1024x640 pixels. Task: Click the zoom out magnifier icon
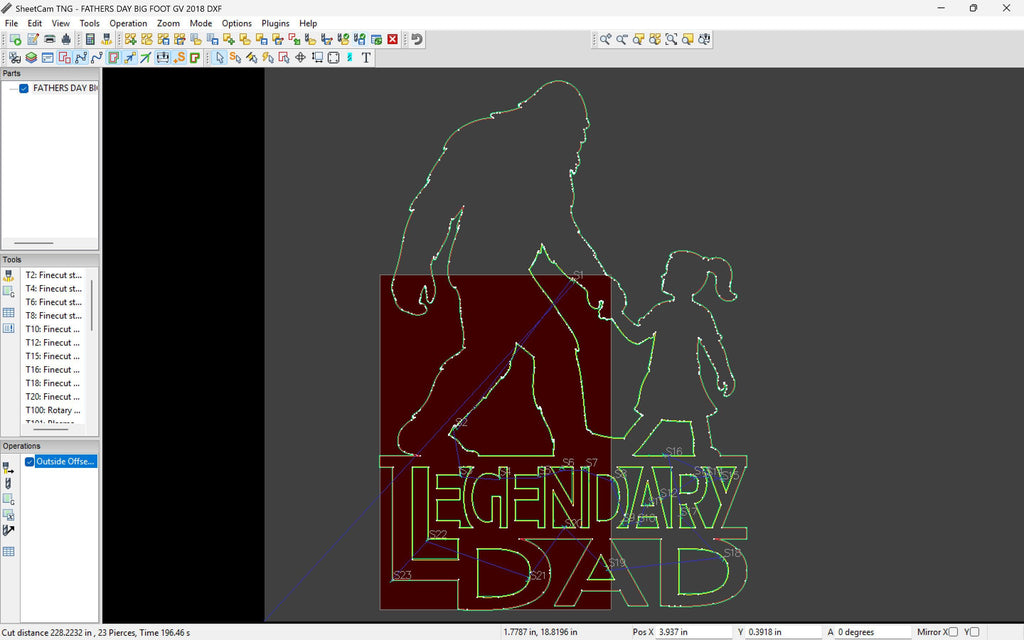click(x=622, y=39)
